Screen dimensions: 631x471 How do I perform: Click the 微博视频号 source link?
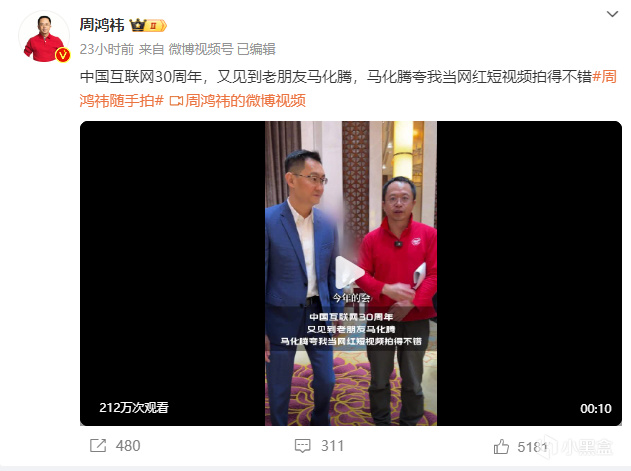pos(201,49)
